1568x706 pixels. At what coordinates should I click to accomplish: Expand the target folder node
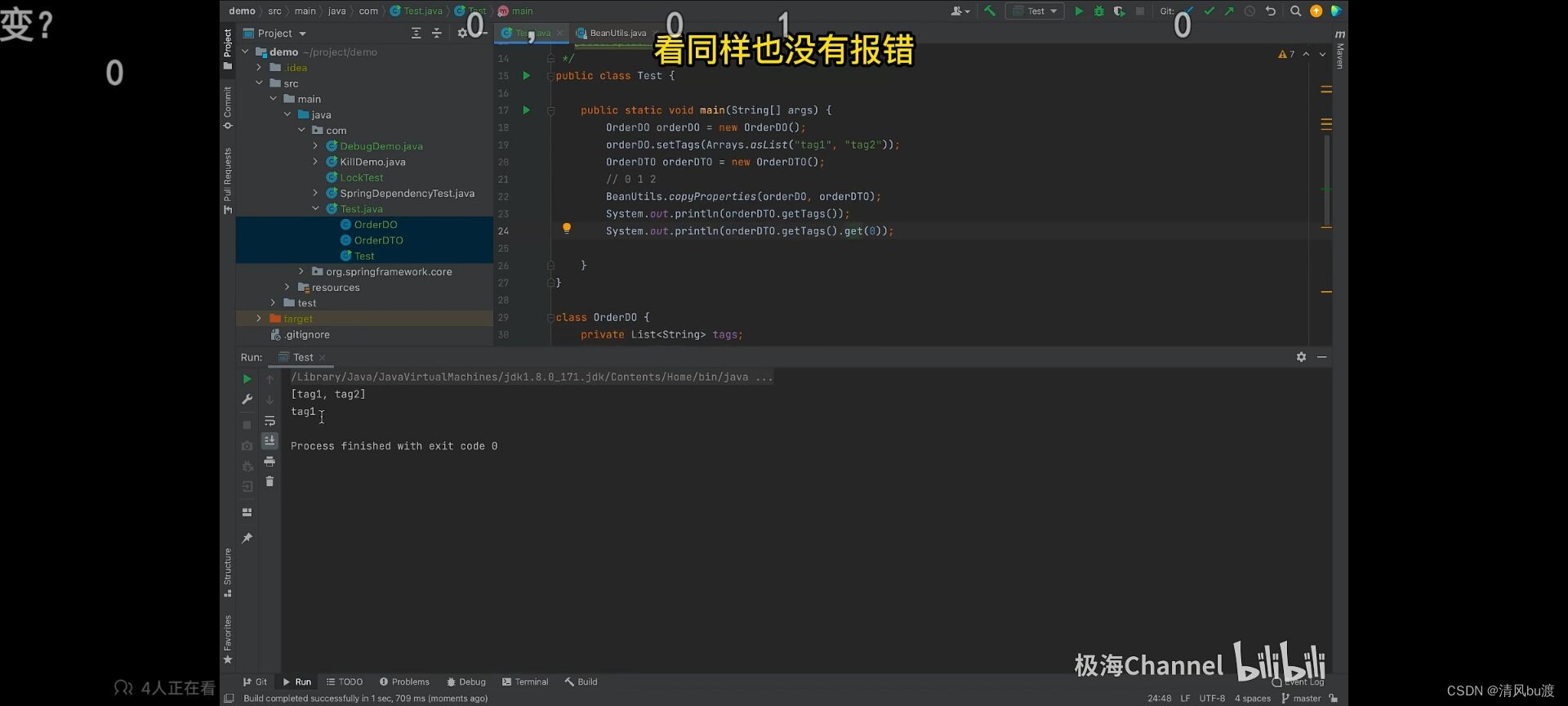pos(259,319)
